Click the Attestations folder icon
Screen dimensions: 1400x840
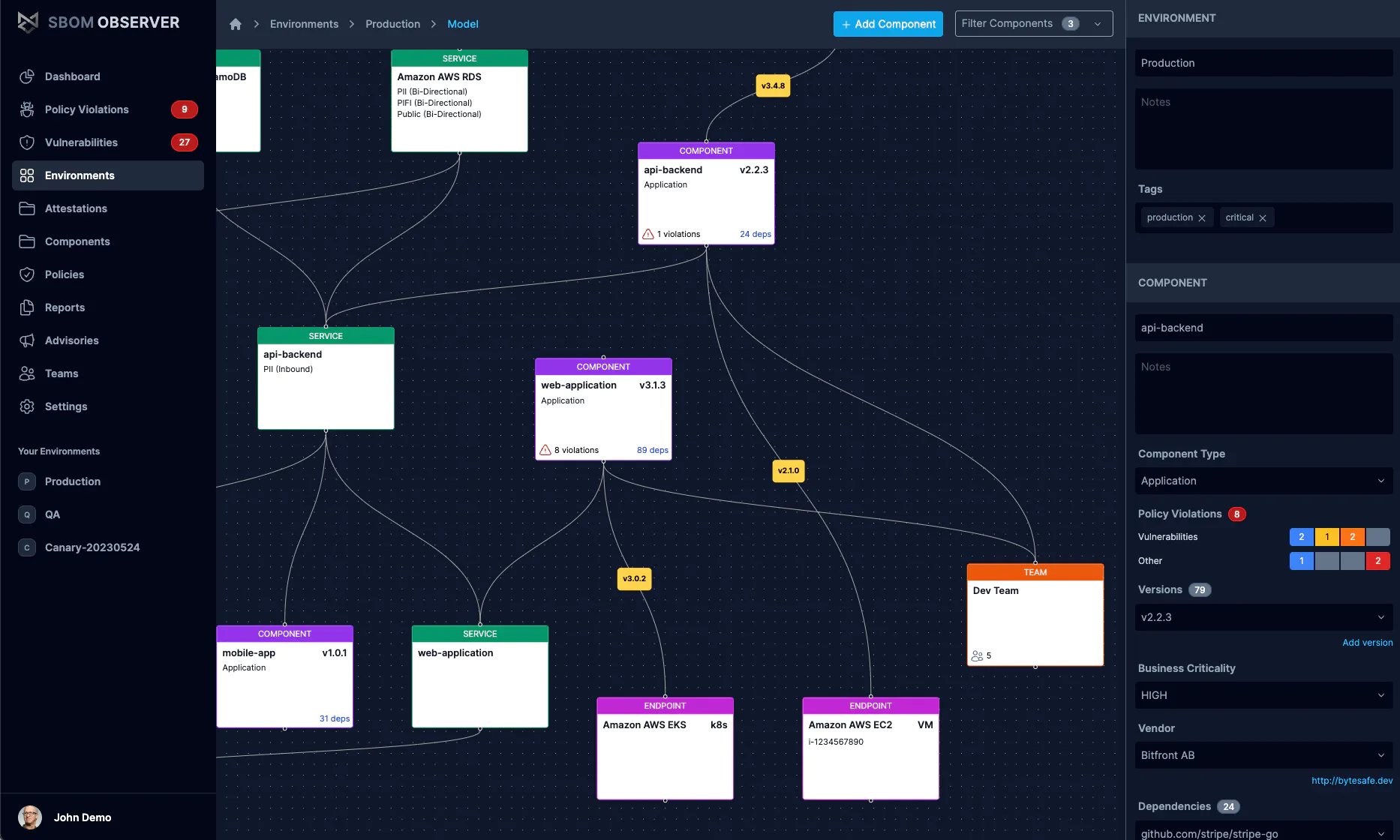(27, 208)
